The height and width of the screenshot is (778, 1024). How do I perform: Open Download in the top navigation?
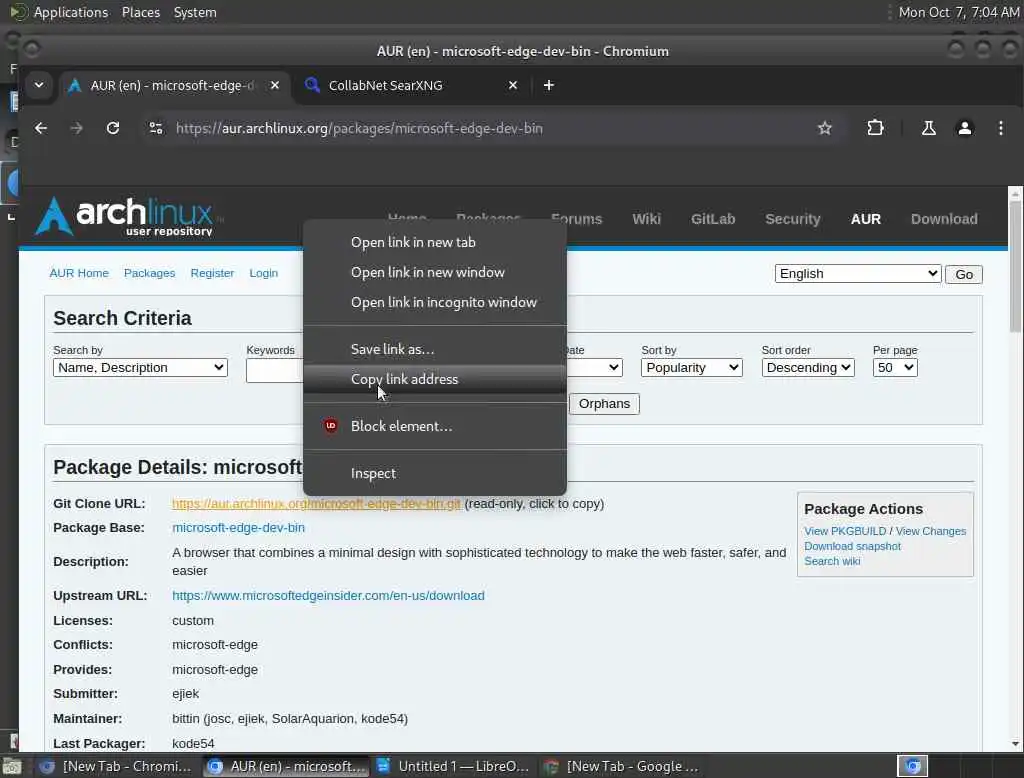[944, 219]
